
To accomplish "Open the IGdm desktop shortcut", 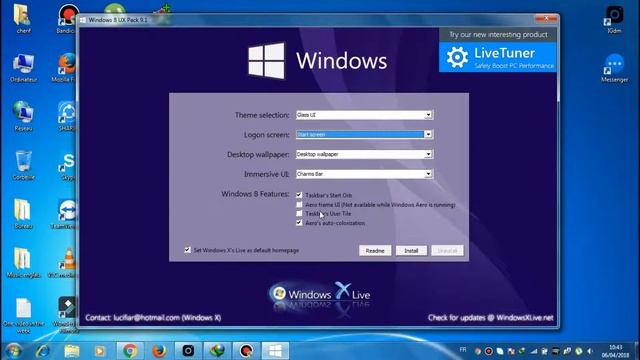I will [614, 19].
